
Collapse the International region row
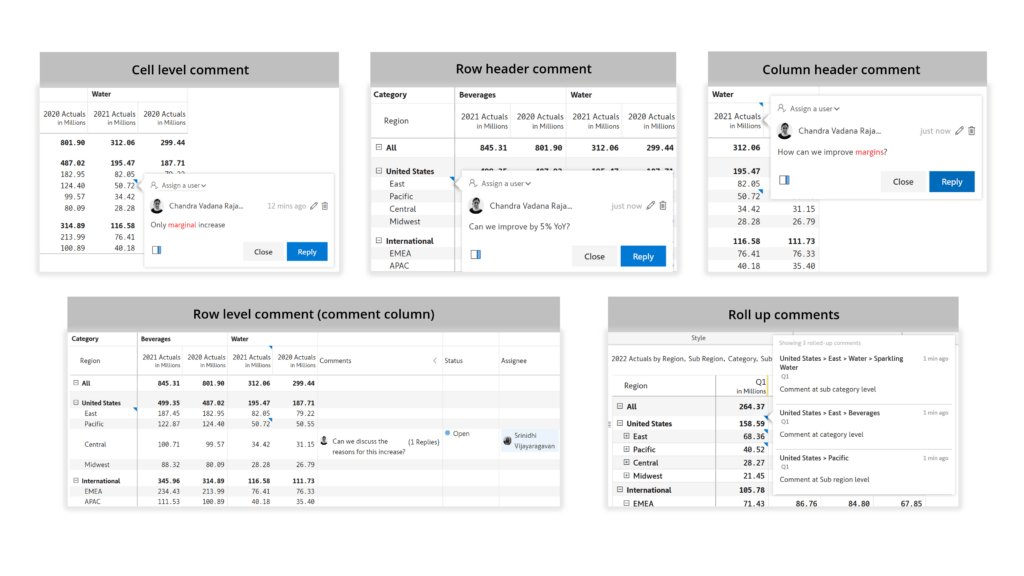click(x=618, y=489)
